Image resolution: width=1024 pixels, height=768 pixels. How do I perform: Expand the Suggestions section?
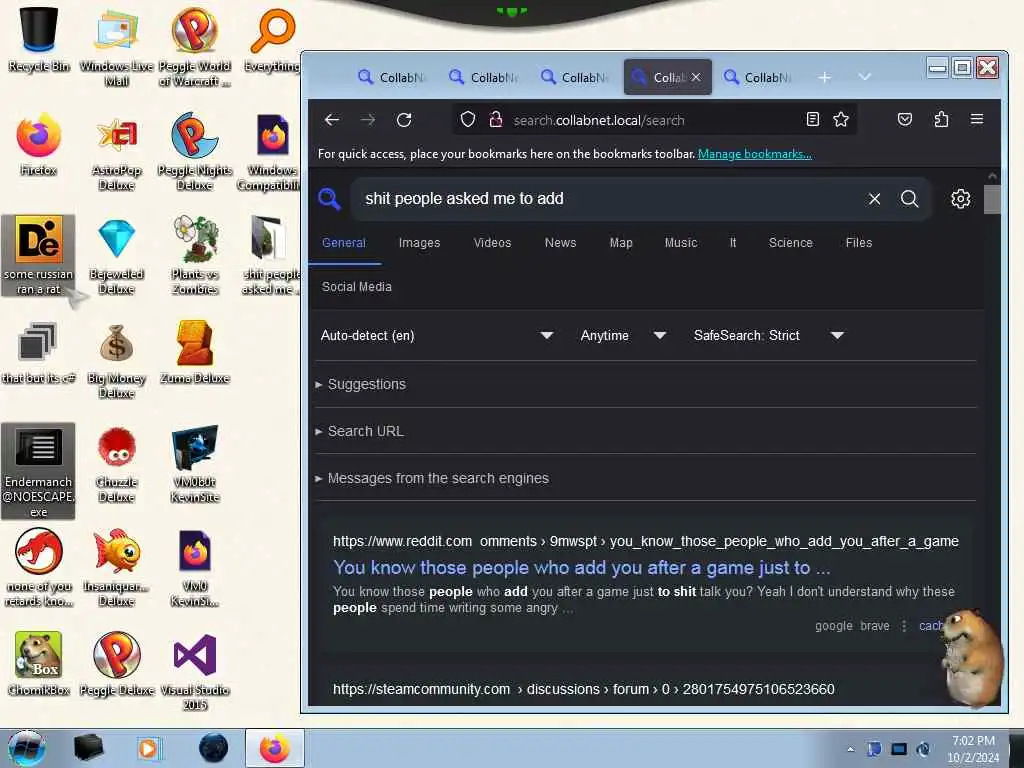tap(360, 384)
